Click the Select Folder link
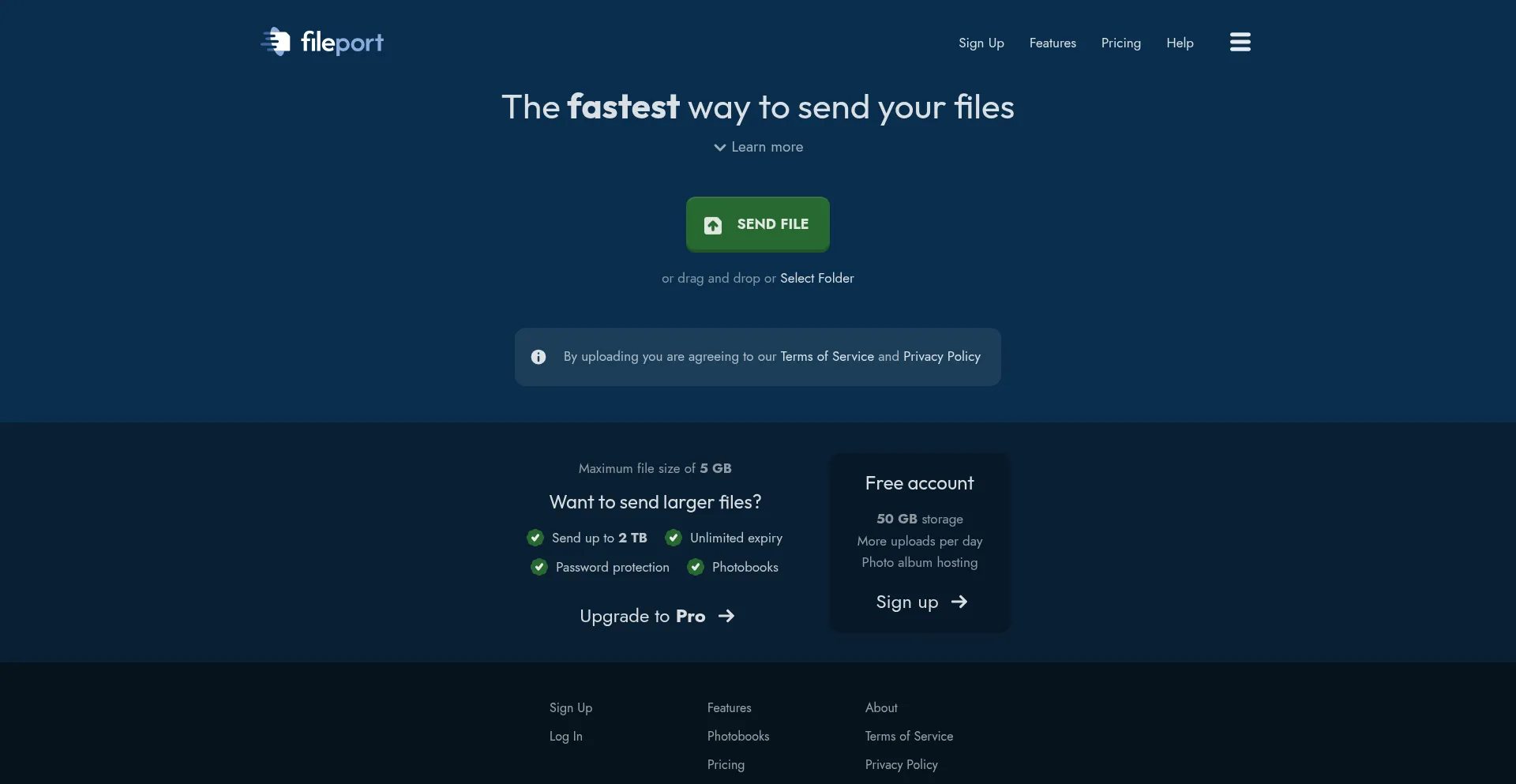Viewport: 1516px width, 784px height. [817, 278]
